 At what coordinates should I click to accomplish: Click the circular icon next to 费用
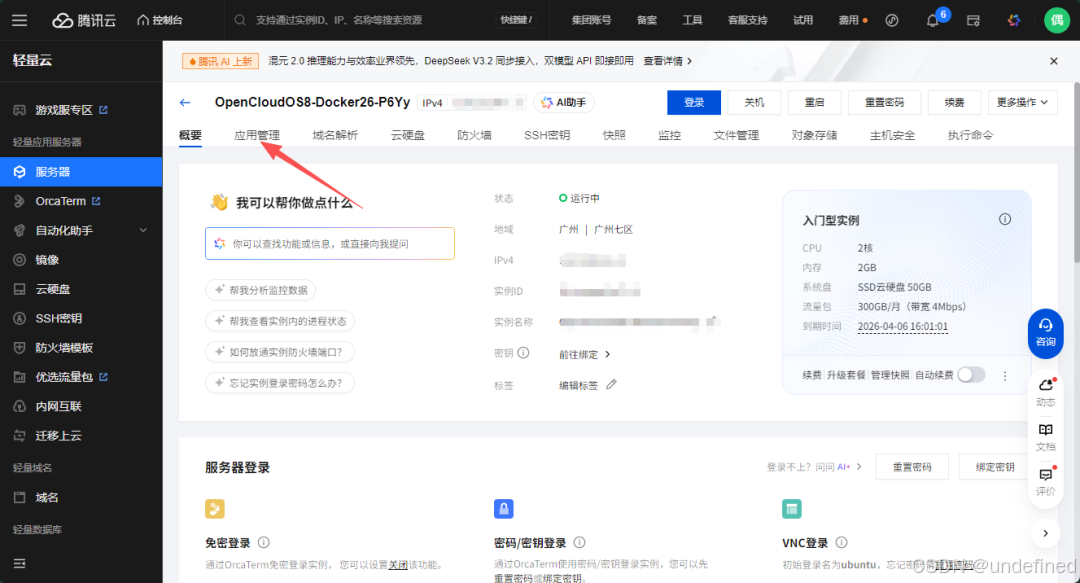coord(892,20)
